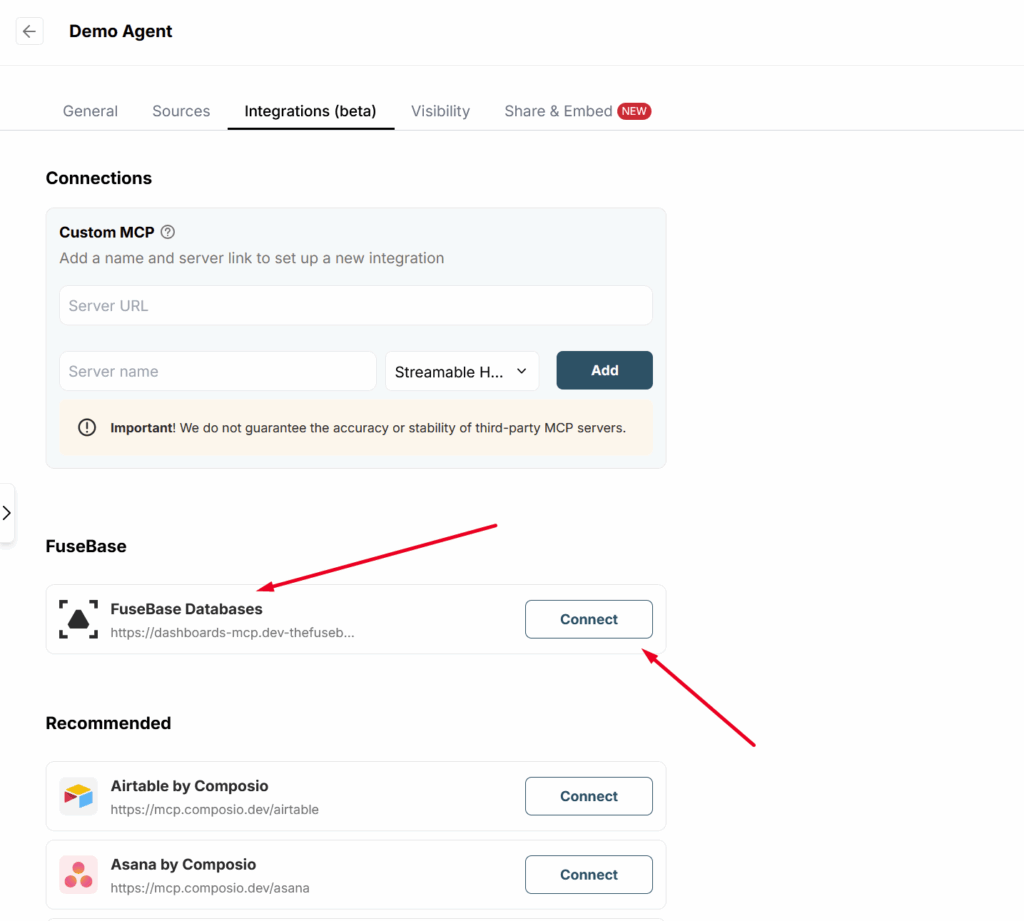Focus the Server URL input field

[x=355, y=306]
